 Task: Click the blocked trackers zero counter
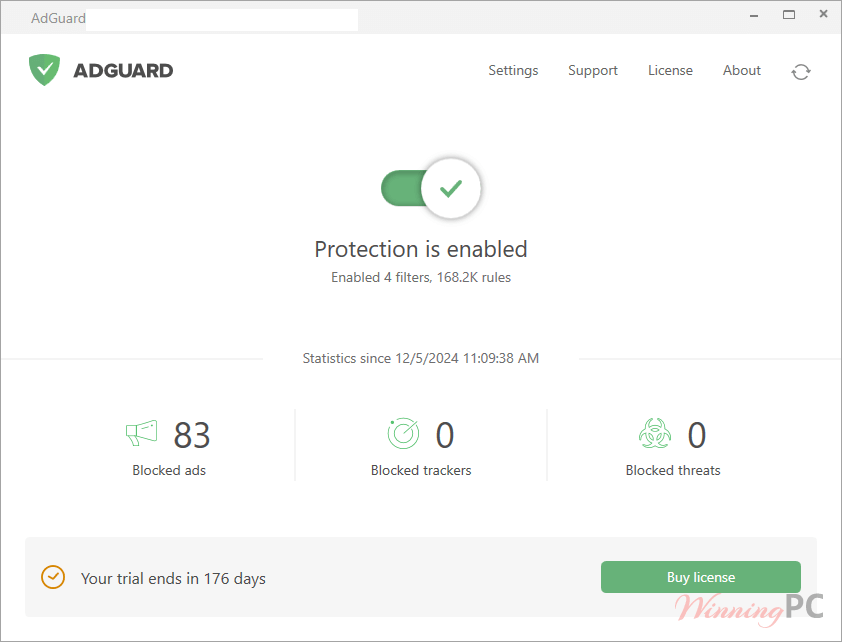coord(445,435)
